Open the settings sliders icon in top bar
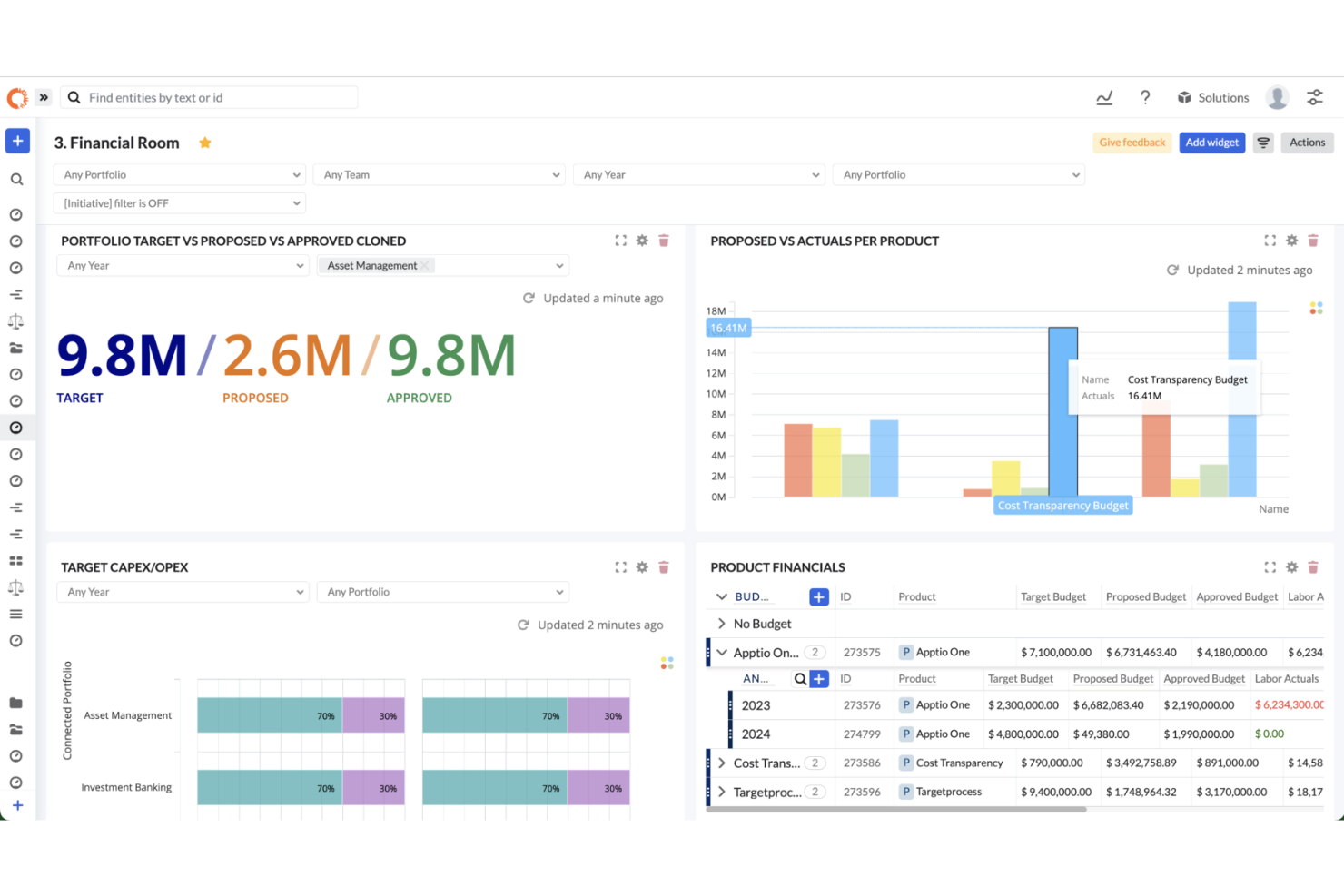1344x896 pixels. pos(1314,98)
